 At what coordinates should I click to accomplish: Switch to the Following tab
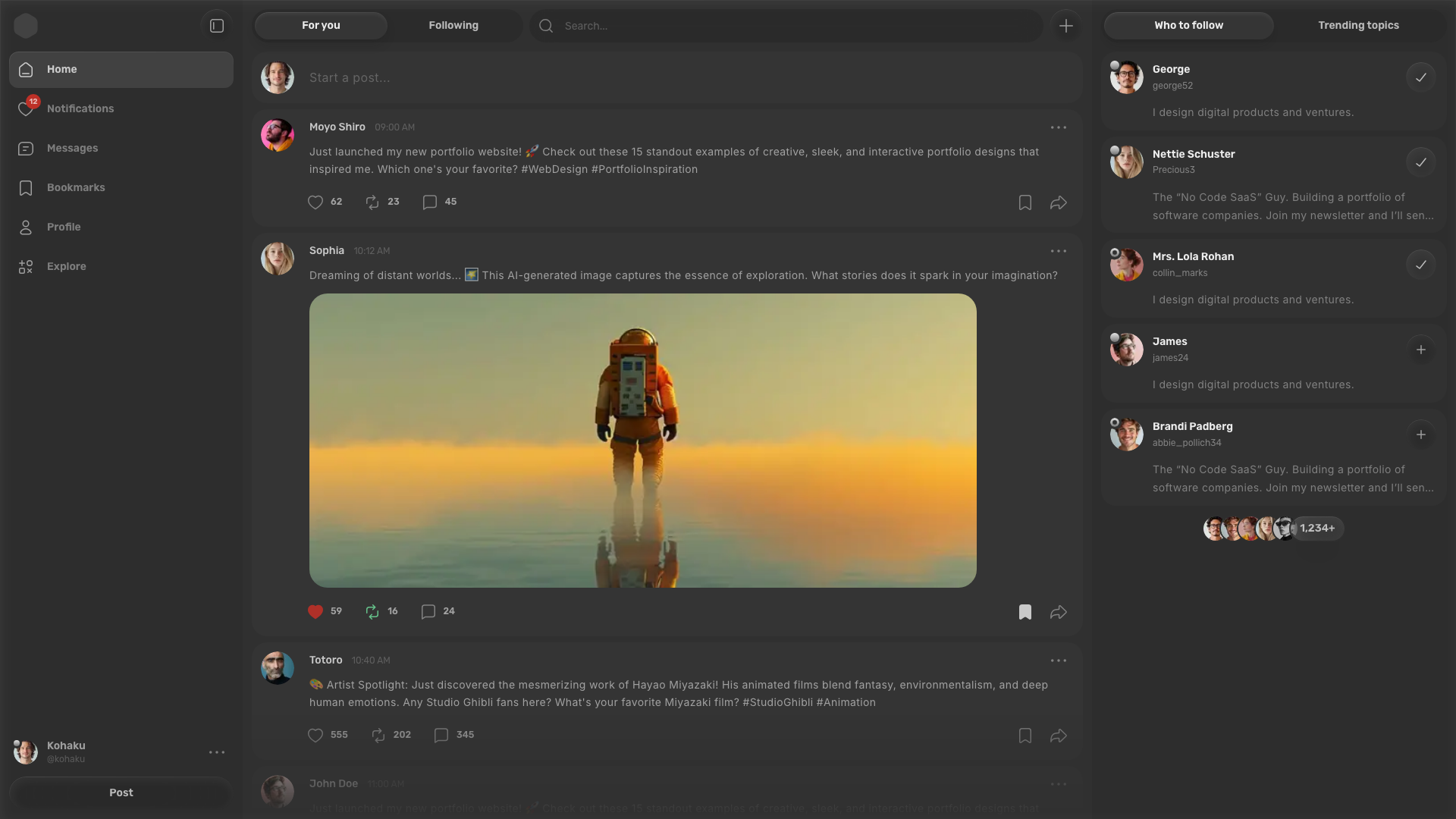[x=453, y=26]
